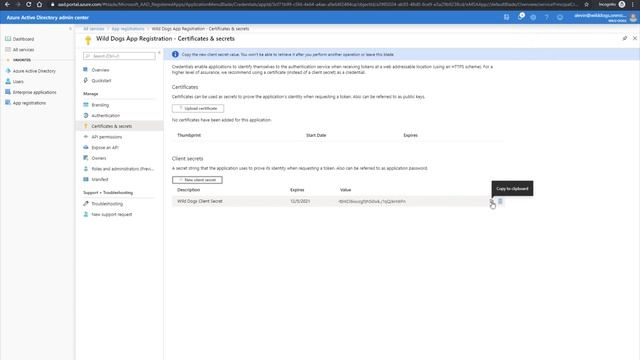
Task: Open the feedback smiley icon
Action: pyautogui.click(x=560, y=18)
